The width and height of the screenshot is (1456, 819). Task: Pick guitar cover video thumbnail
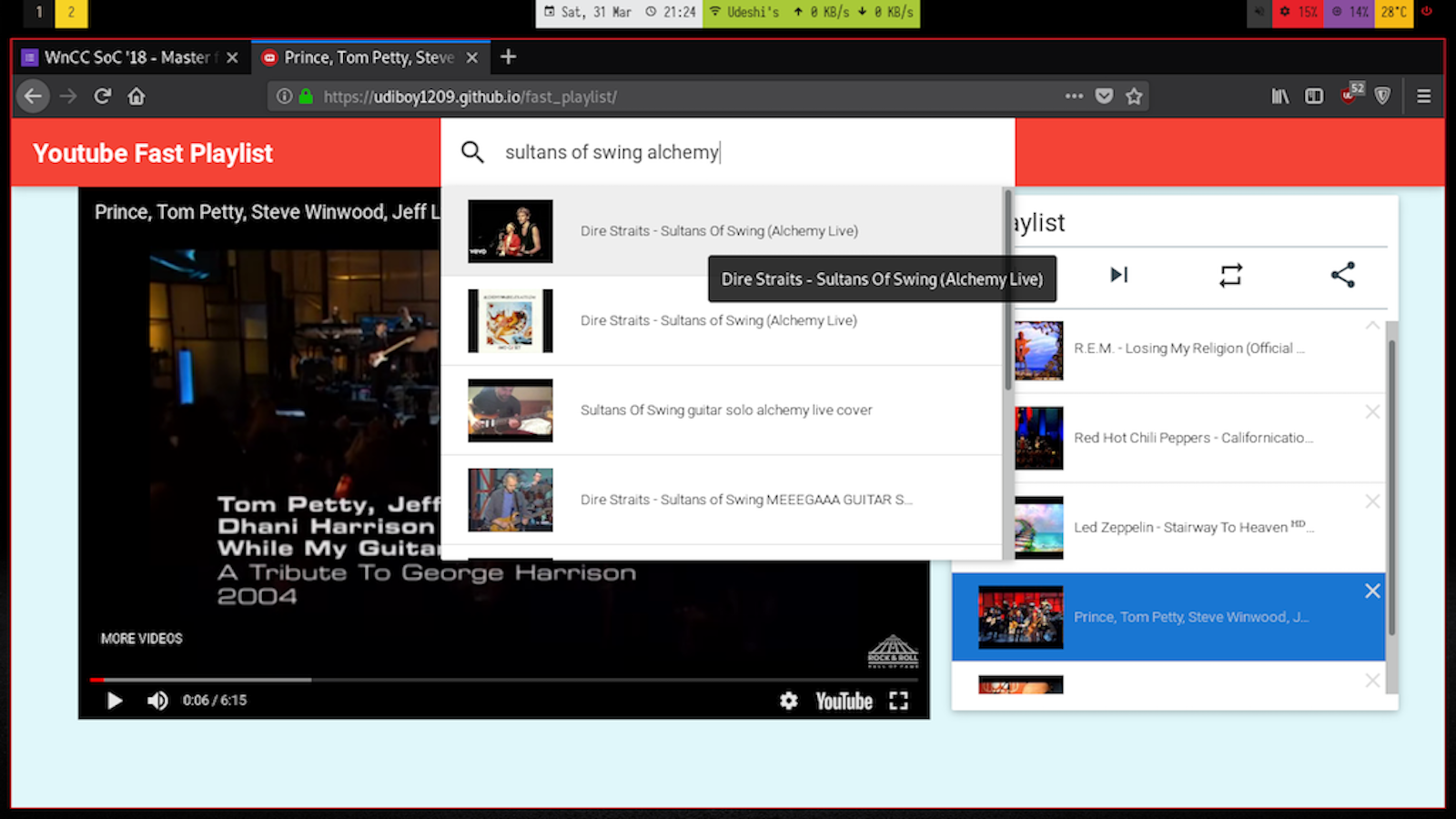[x=510, y=410]
